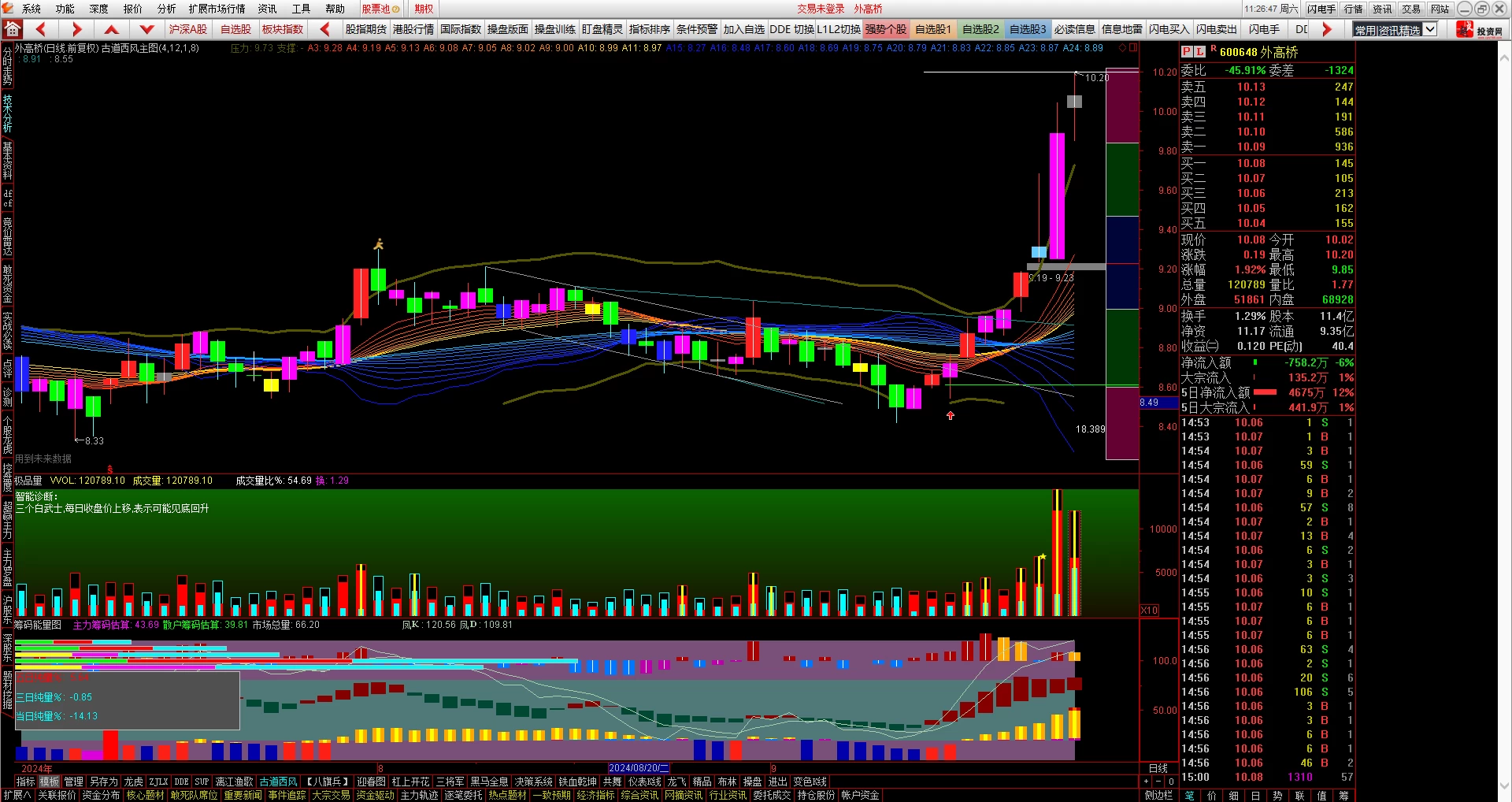The image size is (1512, 802).
Task: Toggle the DDE 切换 button
Action: [791, 29]
